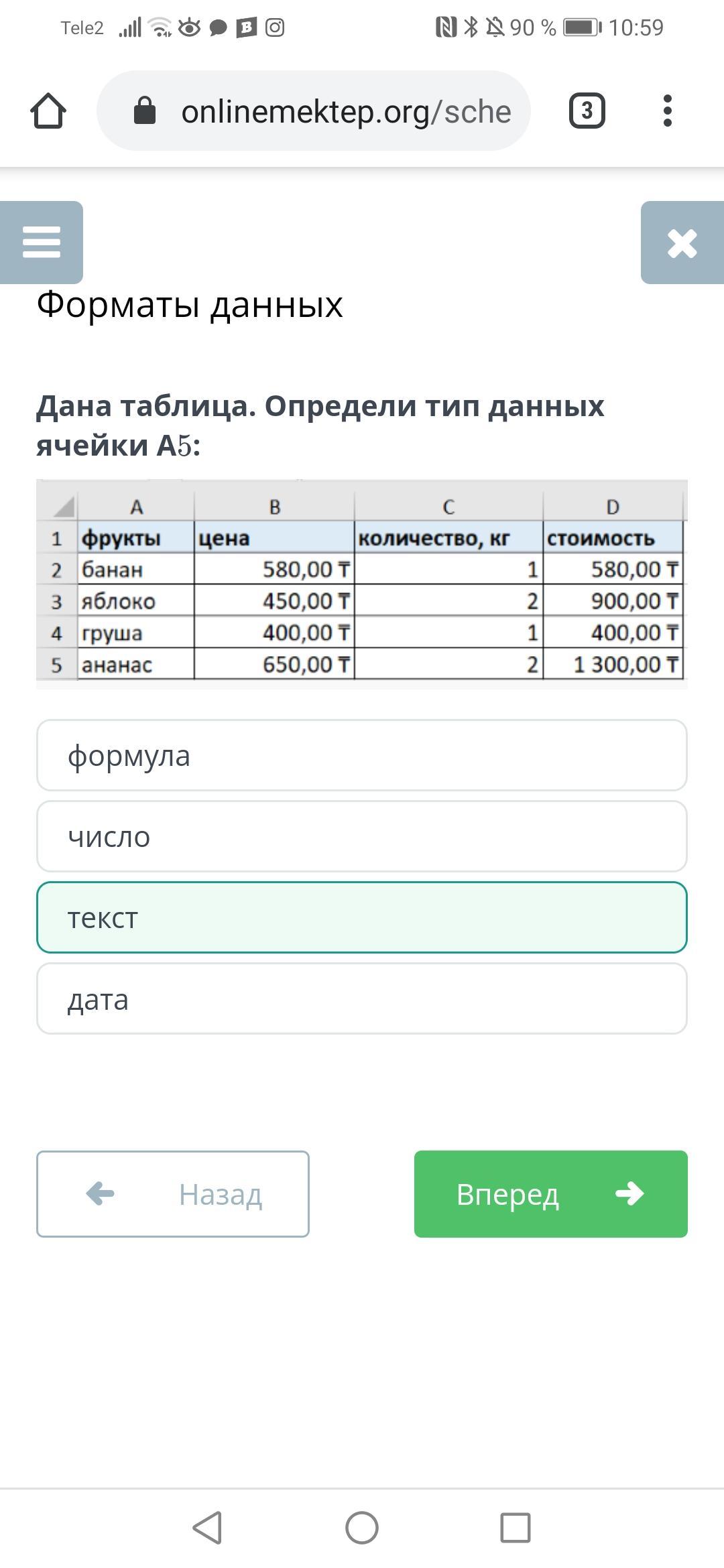Tap the browser home icon

48,111
